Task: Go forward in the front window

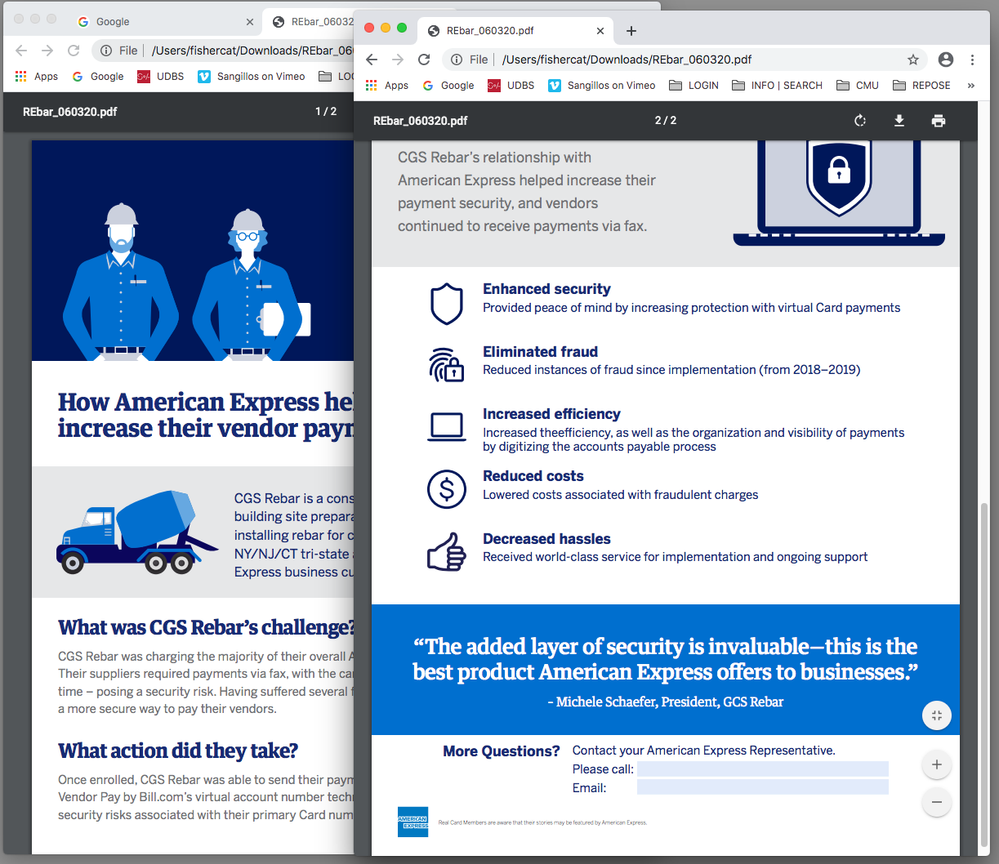Action: click(x=398, y=60)
